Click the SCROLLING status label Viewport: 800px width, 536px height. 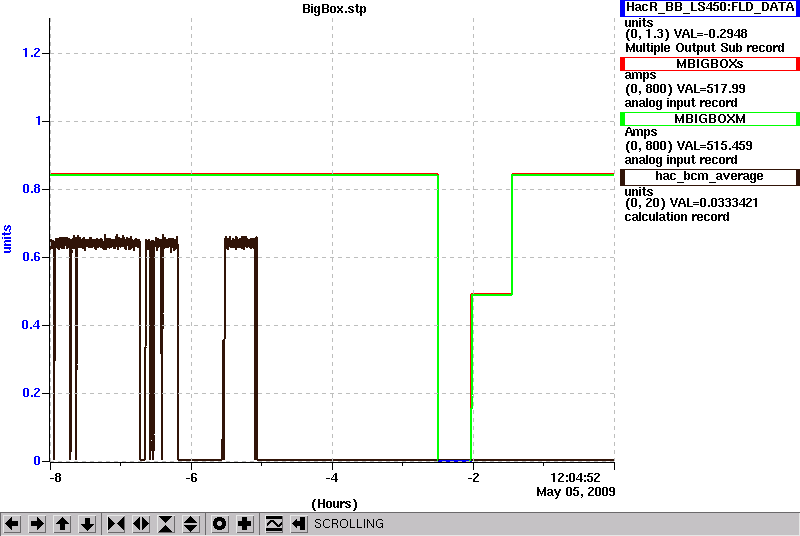349,524
